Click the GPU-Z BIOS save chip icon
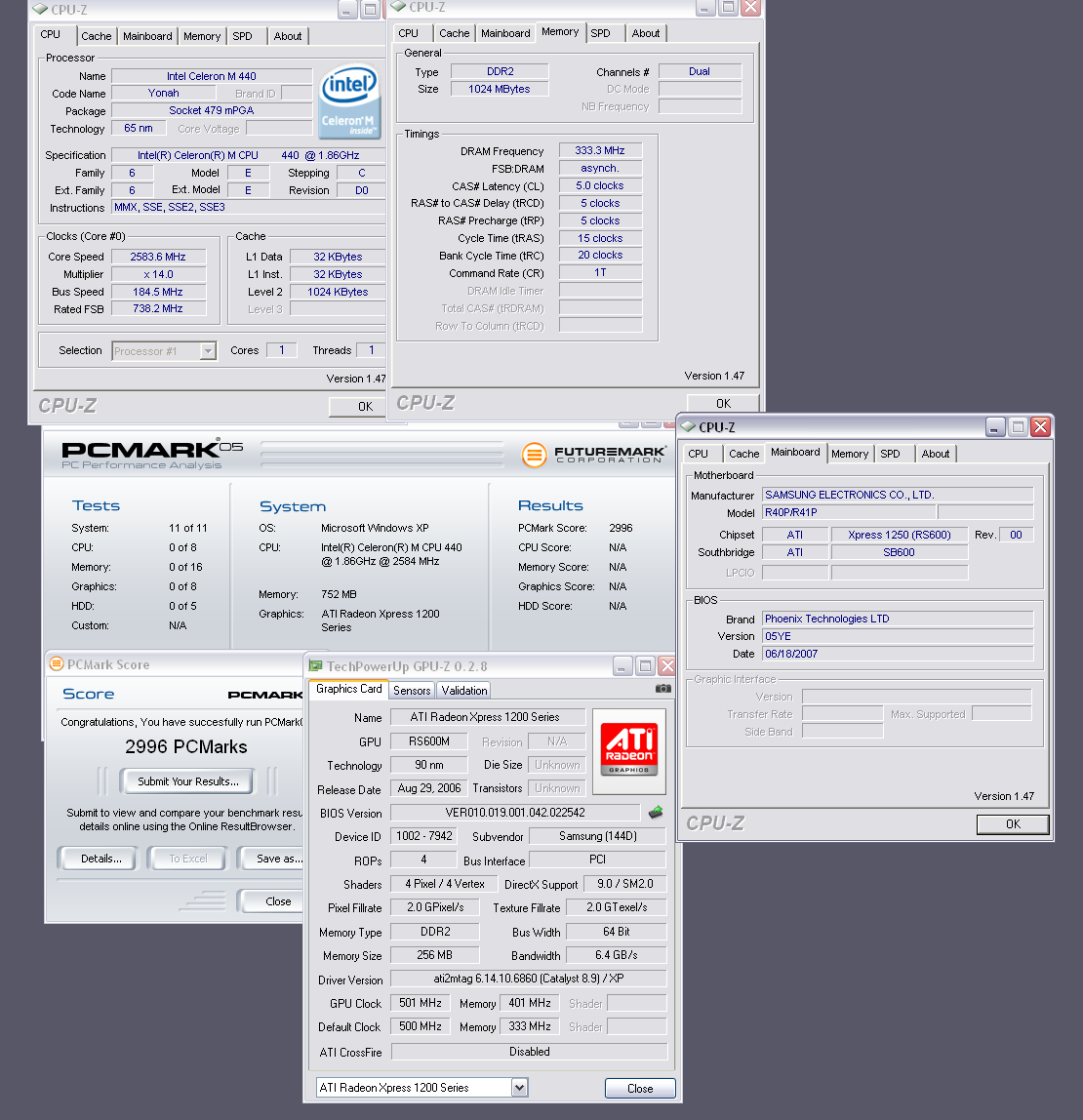 656,812
